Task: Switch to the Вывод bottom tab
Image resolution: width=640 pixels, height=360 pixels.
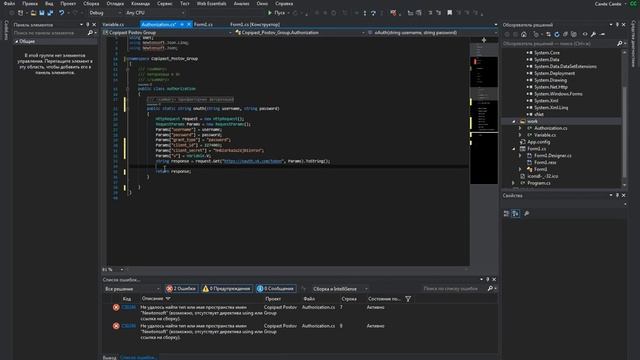Action: (x=109, y=358)
